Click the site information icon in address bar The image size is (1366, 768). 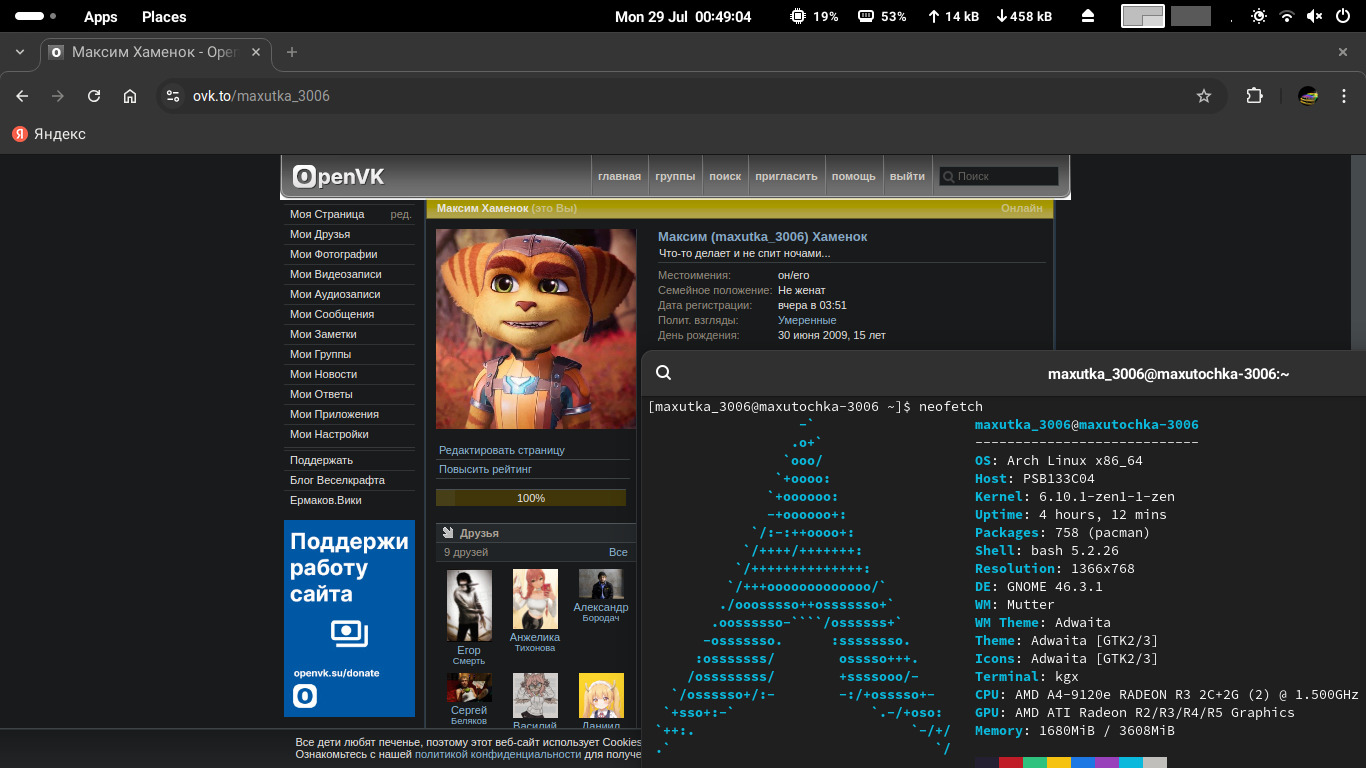[173, 96]
